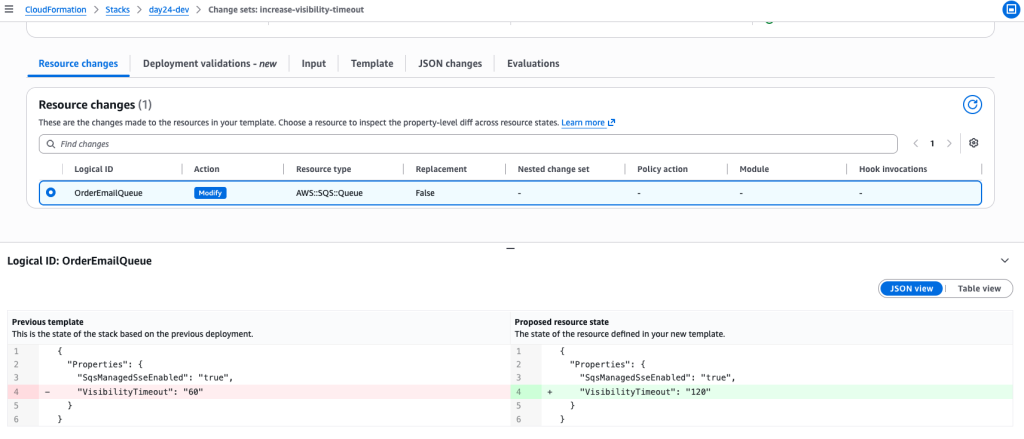This screenshot has width=1024, height=439.
Task: Click the external link icon by Learn more
Action: pos(611,123)
